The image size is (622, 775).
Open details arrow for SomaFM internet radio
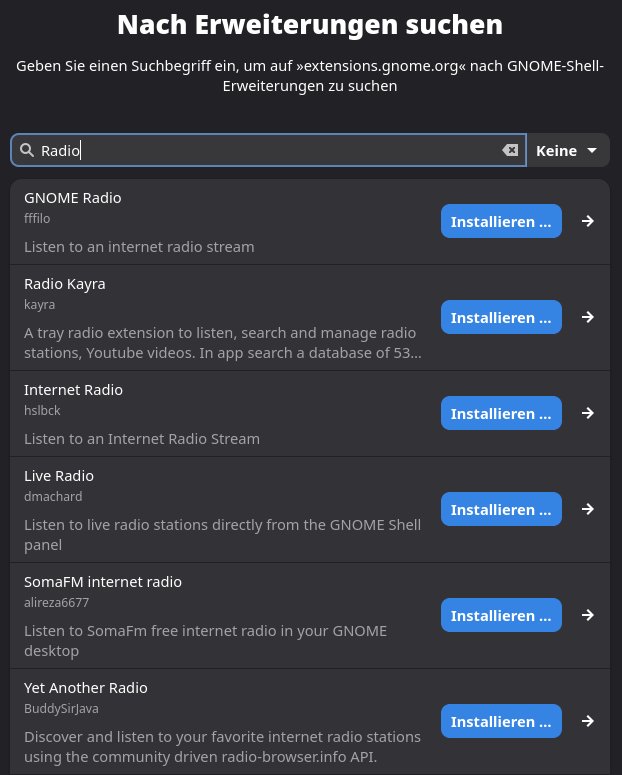tap(588, 615)
